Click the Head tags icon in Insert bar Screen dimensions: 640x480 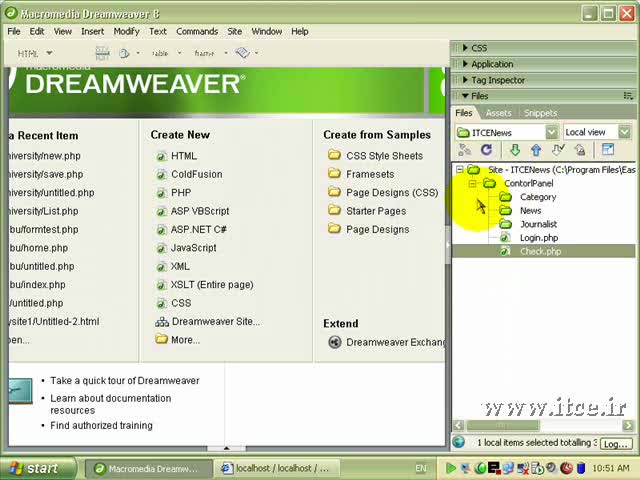click(124, 53)
